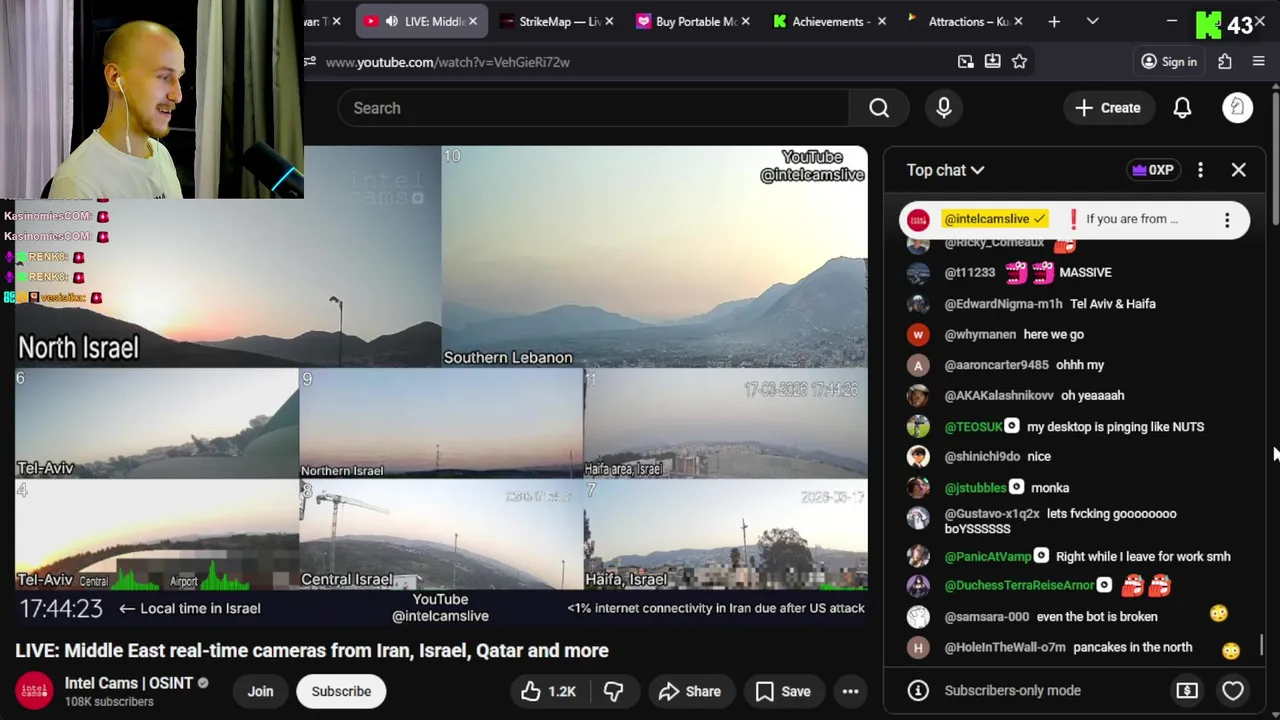Open more actions ellipsis under video

click(x=850, y=691)
